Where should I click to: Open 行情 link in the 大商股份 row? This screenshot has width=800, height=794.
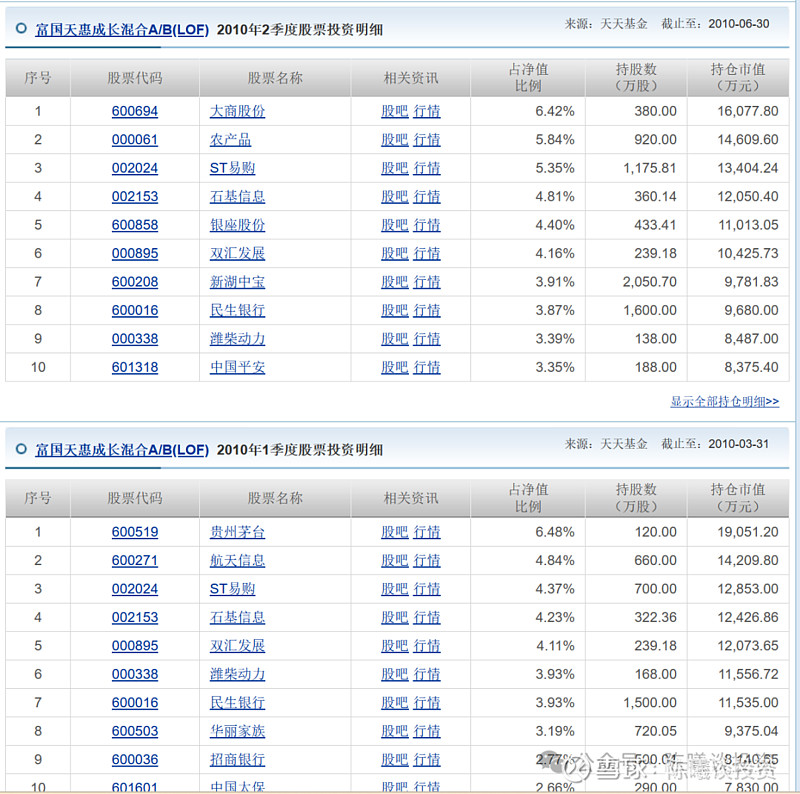point(427,111)
